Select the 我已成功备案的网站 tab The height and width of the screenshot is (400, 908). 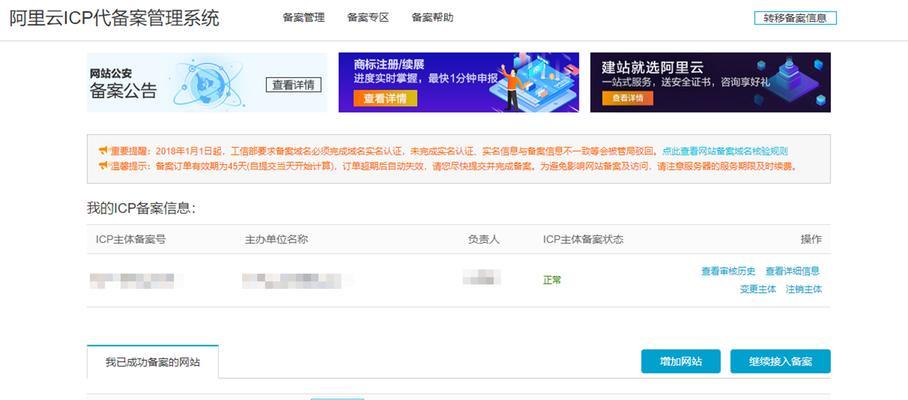click(x=153, y=362)
